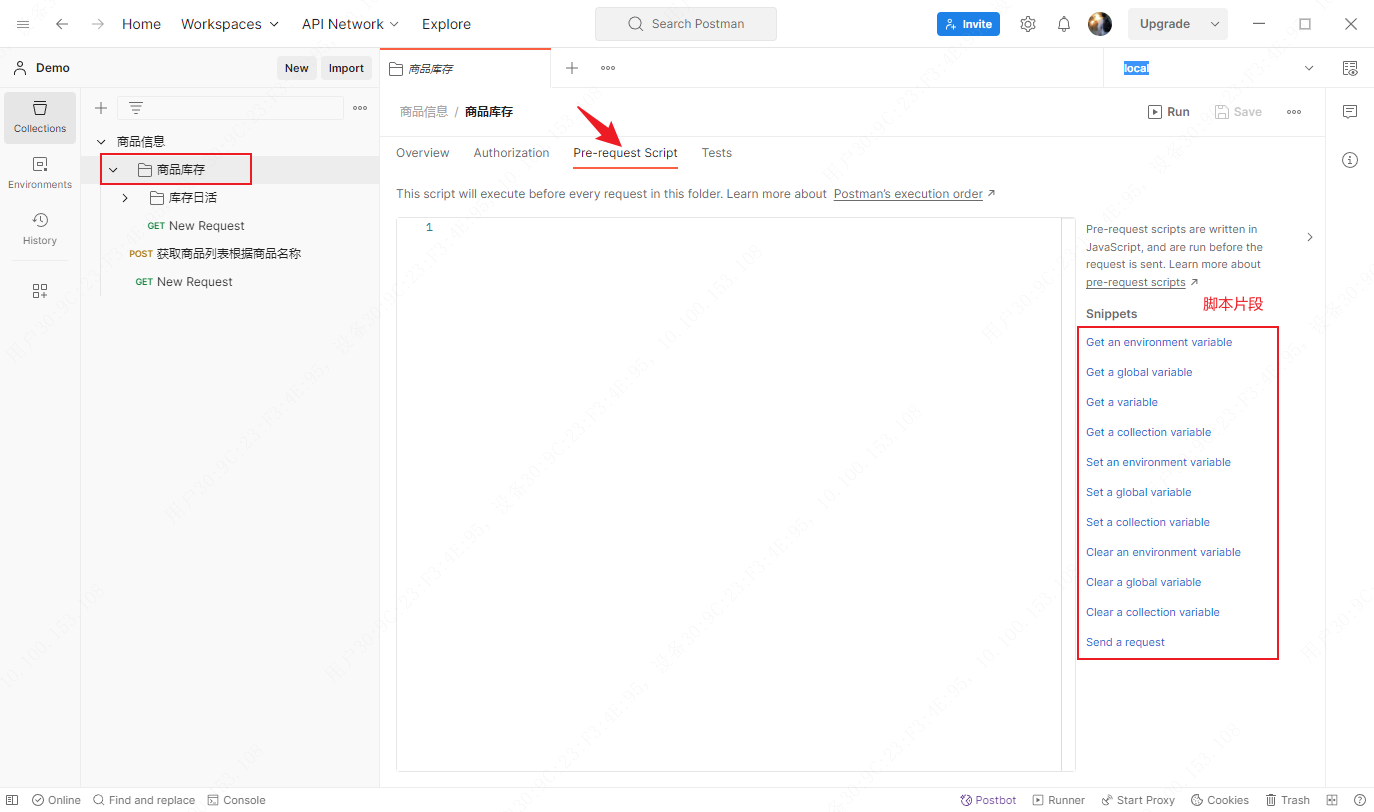1374x812 pixels.
Task: Open the notifications bell
Action: [x=1064, y=24]
